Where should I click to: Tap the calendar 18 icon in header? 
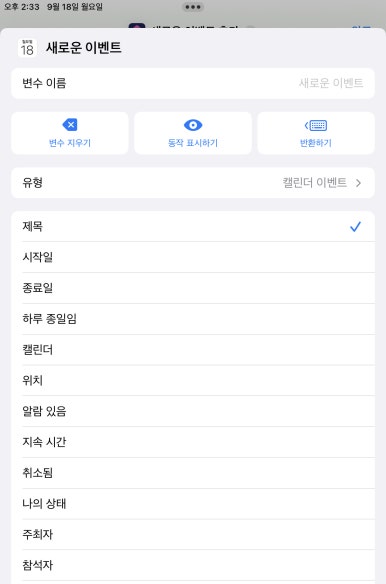pos(27,48)
